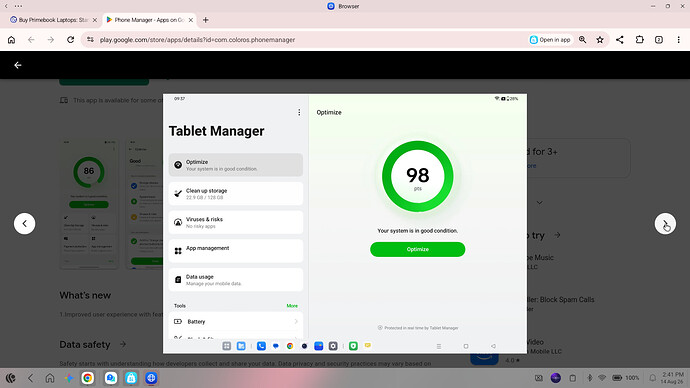Open title bar ellipsis menu
This screenshot has height=388, width=690.
(18, 6)
